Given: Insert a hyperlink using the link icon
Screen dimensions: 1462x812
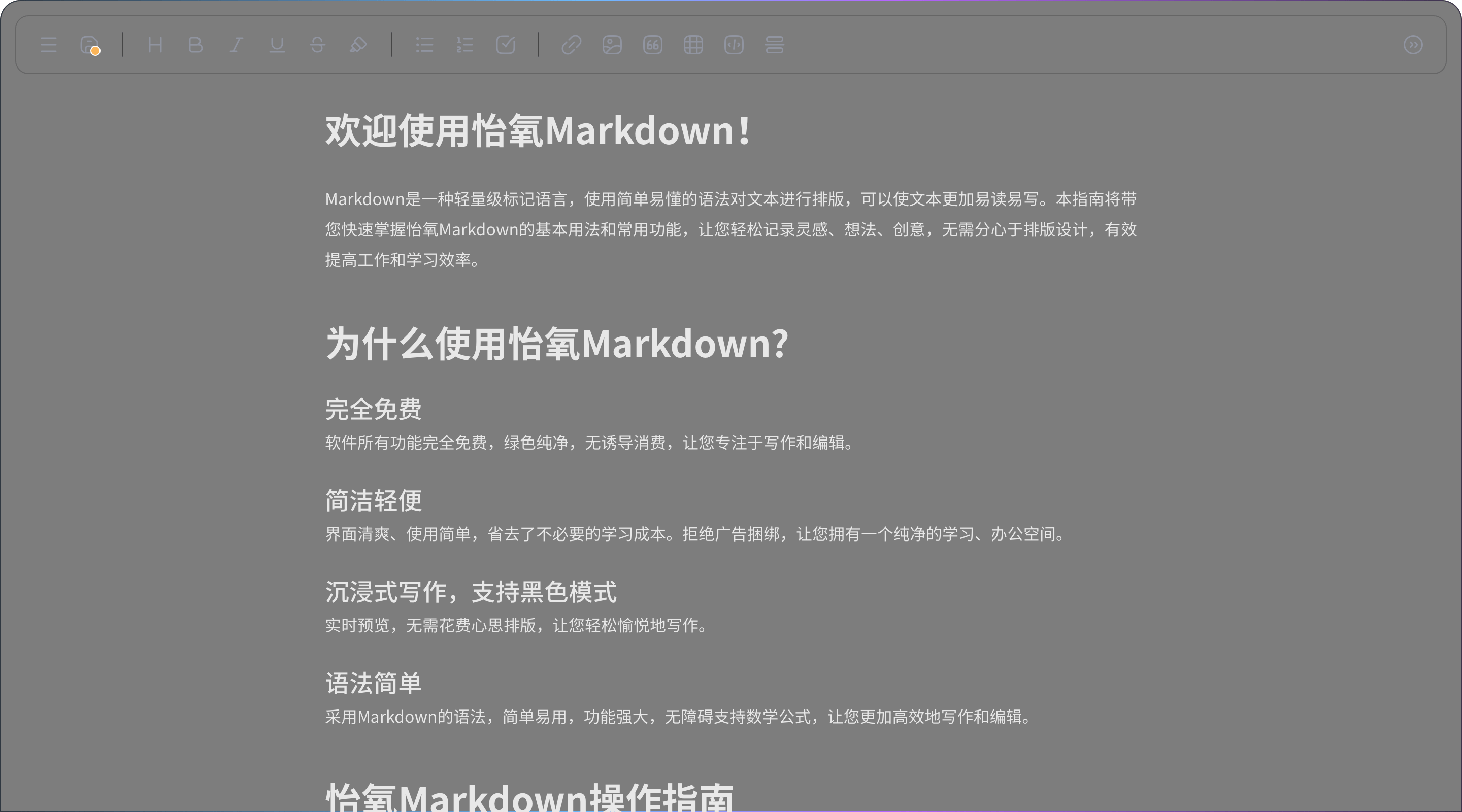Looking at the screenshot, I should click(x=572, y=45).
